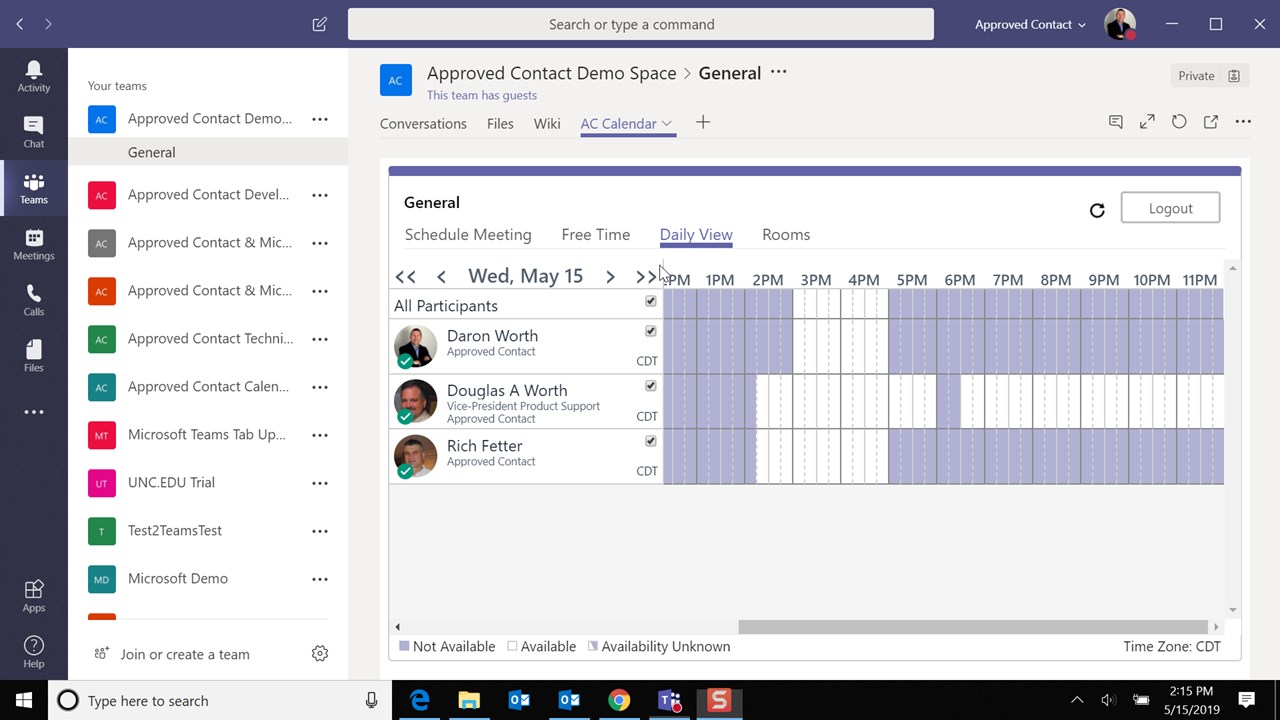This screenshot has height=720, width=1280.
Task: Uncheck Daron Worth's checkbox
Action: click(651, 331)
